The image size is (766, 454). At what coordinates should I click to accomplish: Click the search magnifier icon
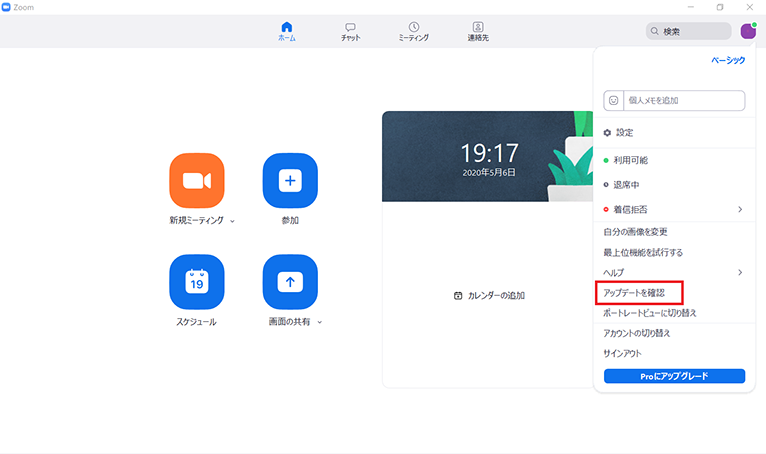click(x=655, y=31)
